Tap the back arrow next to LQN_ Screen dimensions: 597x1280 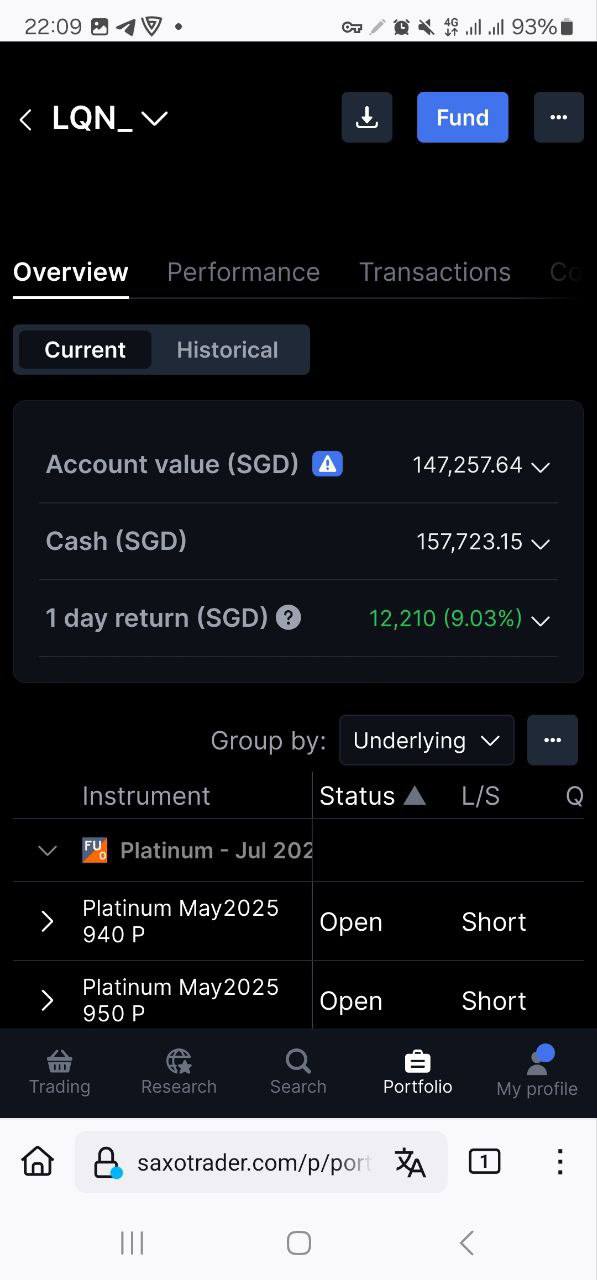tap(26, 120)
